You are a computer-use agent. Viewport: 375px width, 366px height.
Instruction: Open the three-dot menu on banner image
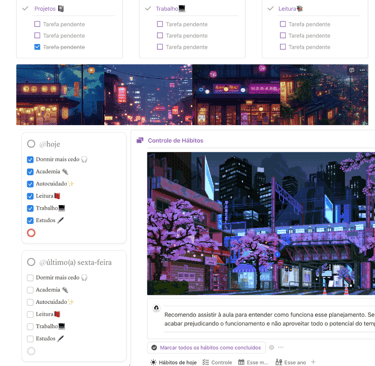click(x=362, y=70)
